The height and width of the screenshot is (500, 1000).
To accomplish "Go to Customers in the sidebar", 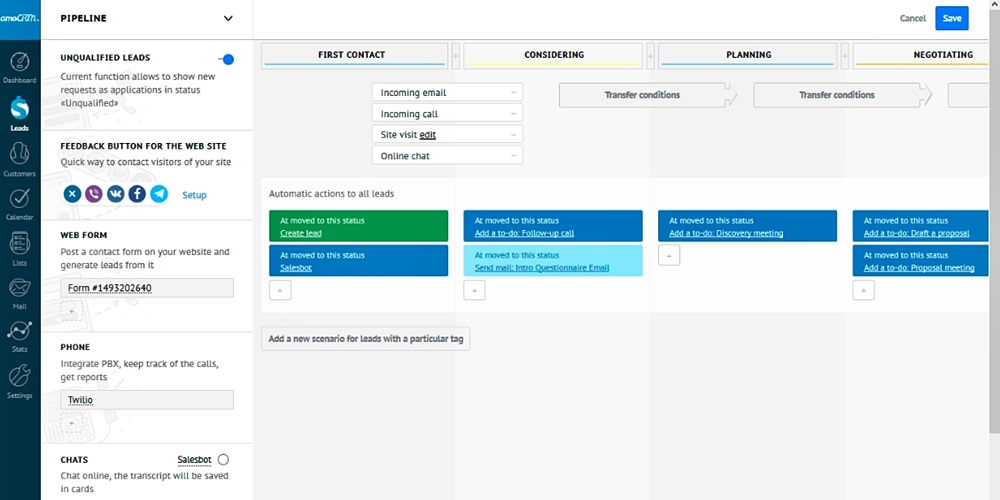I will (x=19, y=158).
